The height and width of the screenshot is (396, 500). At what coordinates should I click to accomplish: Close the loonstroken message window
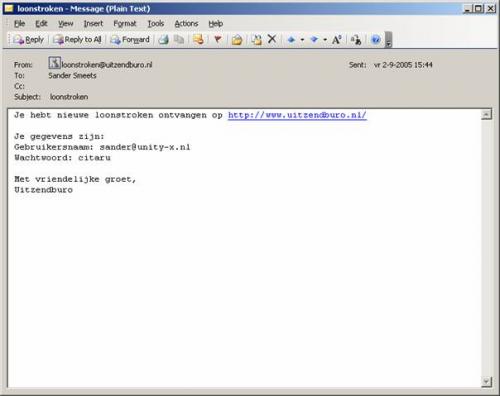(491, 9)
